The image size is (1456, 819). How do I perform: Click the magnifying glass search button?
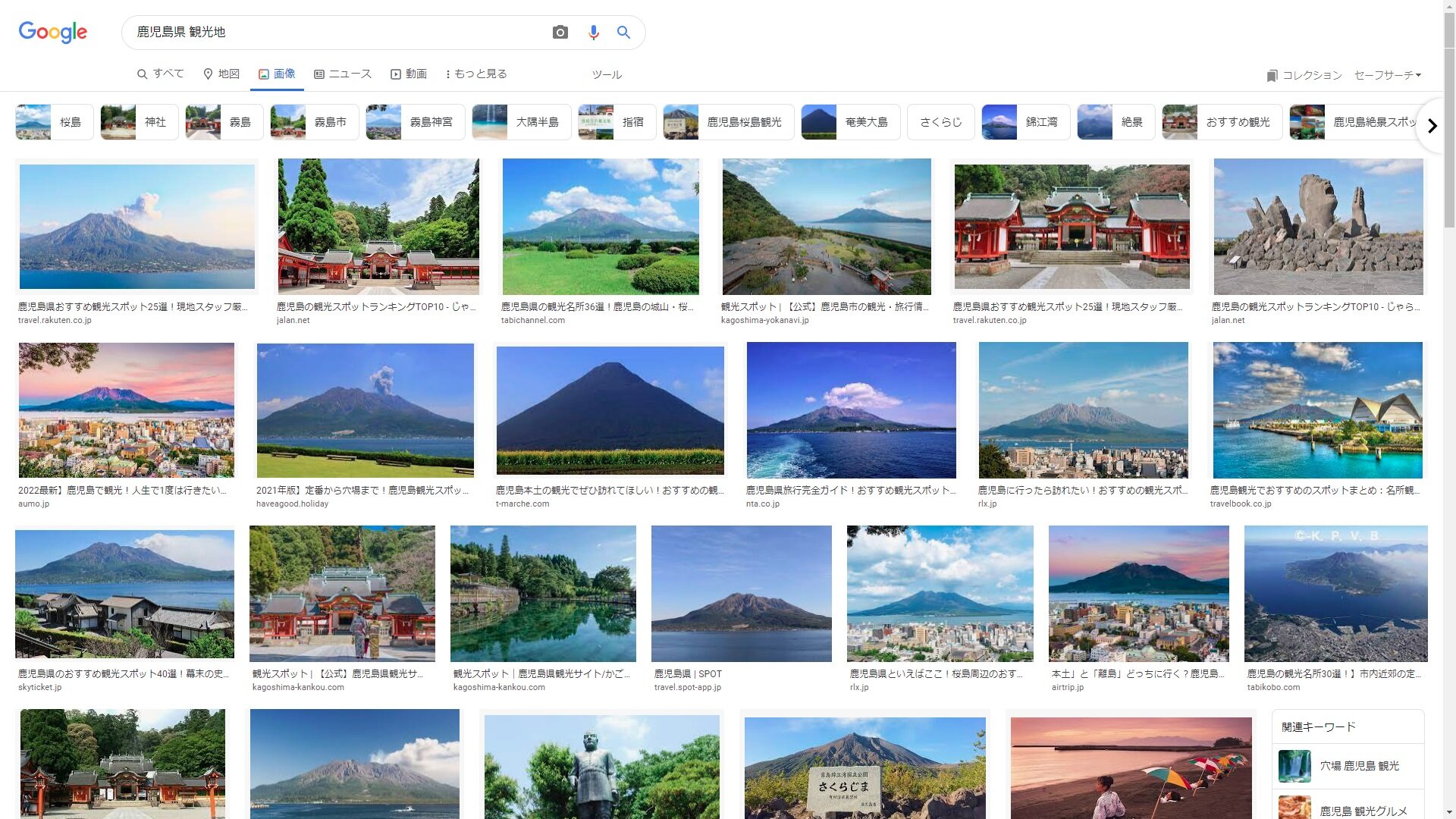point(623,32)
